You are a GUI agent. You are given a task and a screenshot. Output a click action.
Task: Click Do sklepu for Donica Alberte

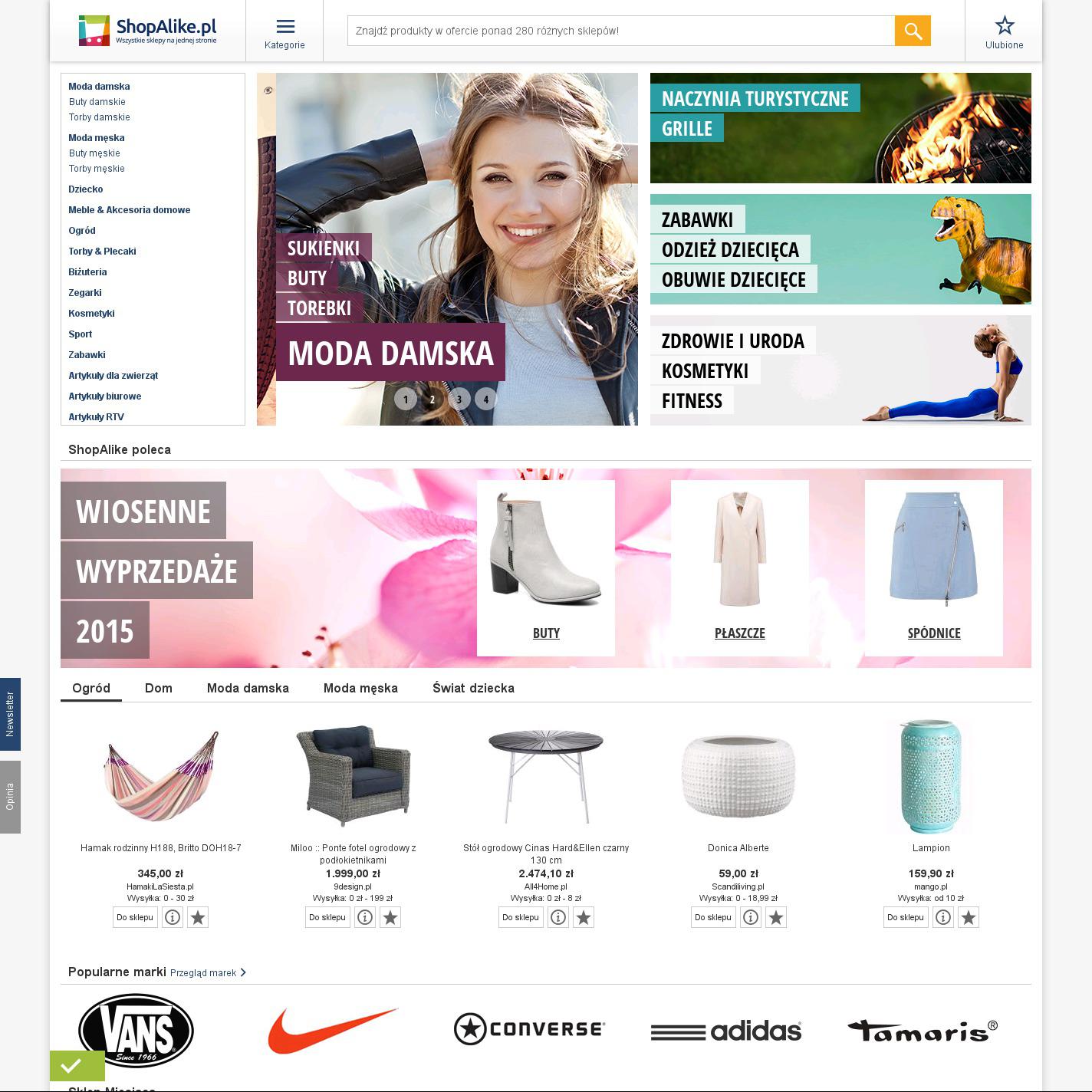[713, 917]
